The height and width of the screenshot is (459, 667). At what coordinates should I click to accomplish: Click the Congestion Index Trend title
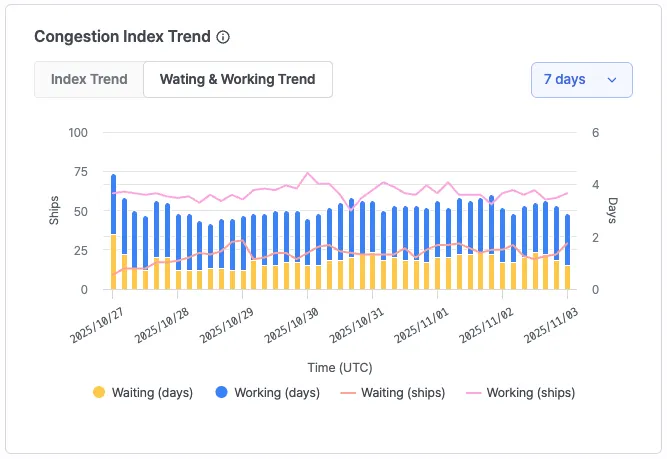122,37
